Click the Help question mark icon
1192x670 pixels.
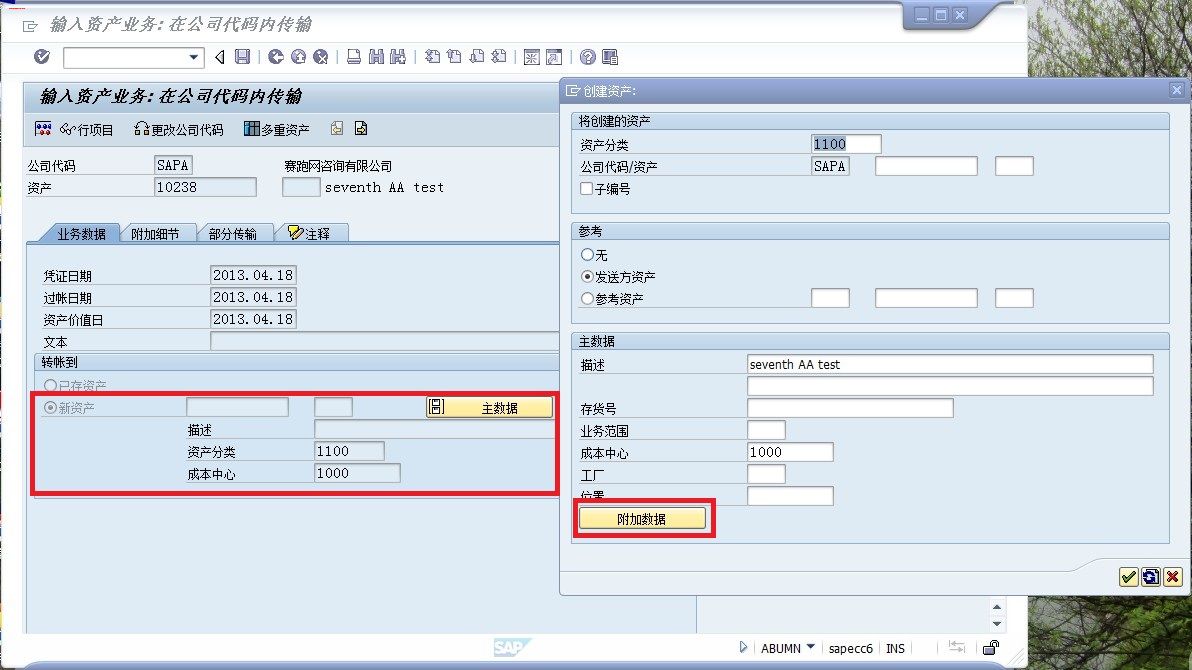click(588, 56)
